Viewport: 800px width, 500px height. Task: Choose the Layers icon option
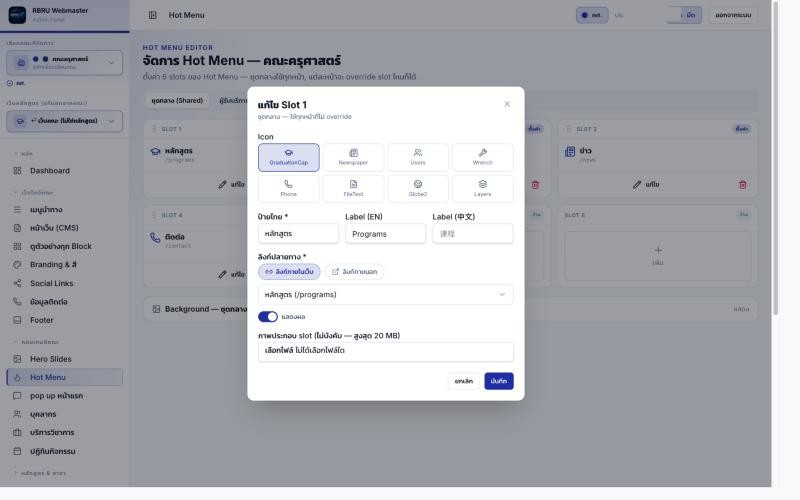(483, 189)
